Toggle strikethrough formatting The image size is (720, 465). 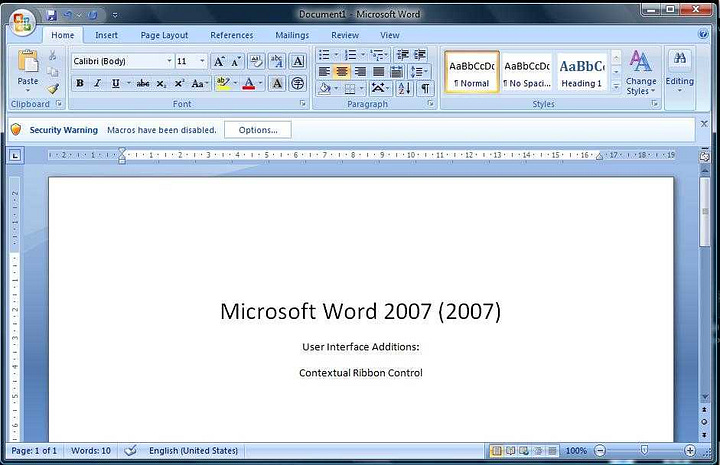143,84
